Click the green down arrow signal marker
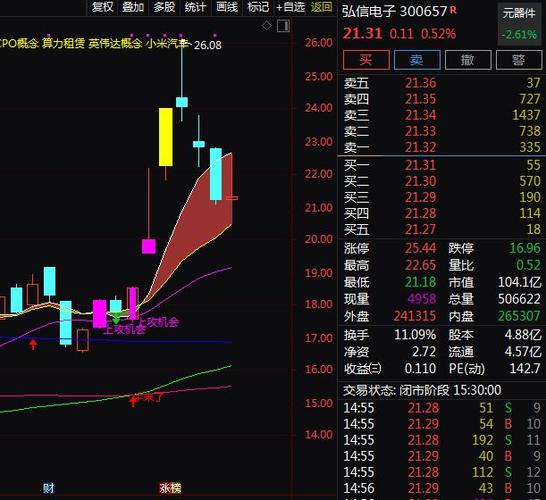546x500 pixels. pyautogui.click(x=116, y=319)
